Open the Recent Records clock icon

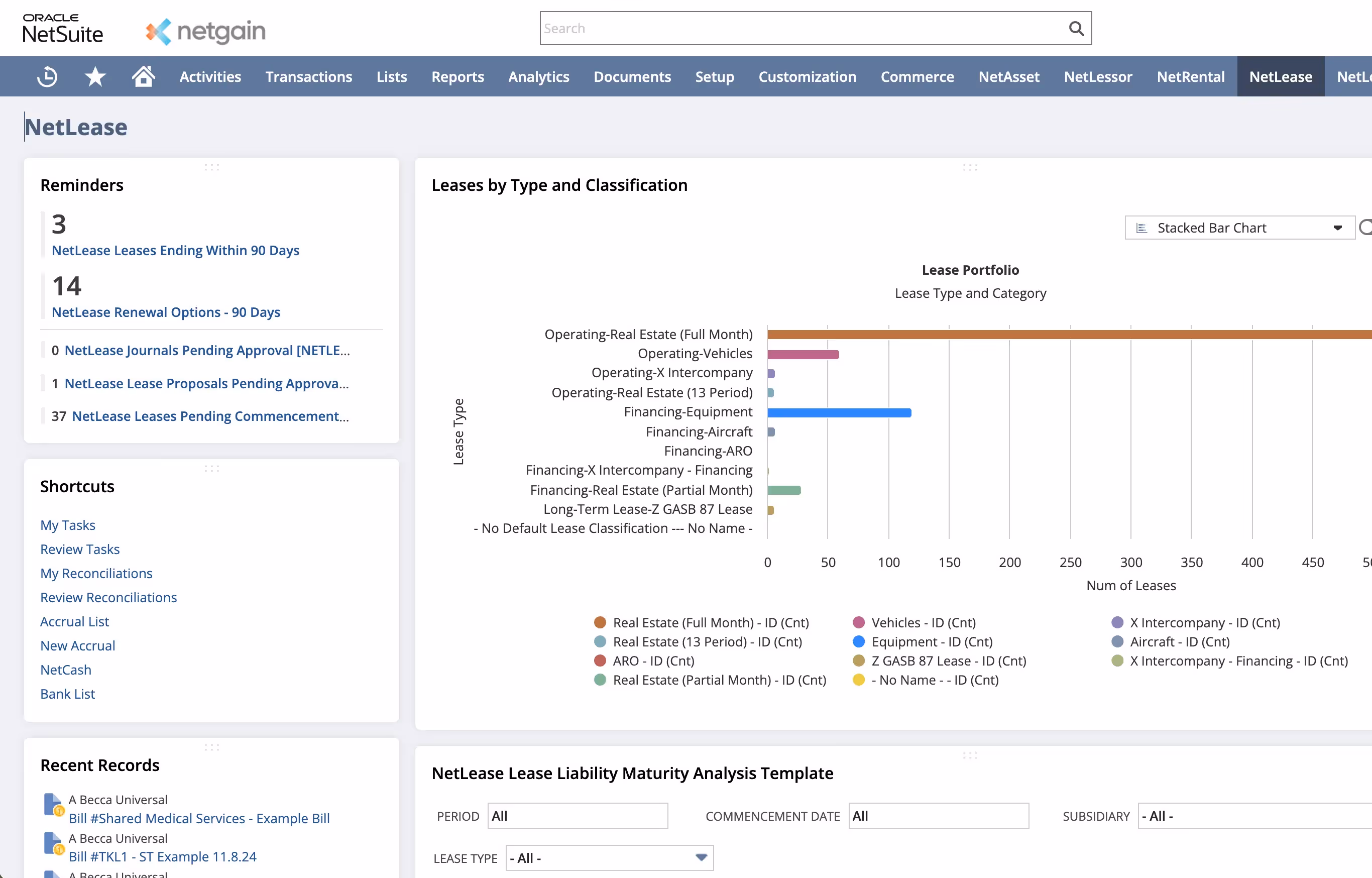pyautogui.click(x=47, y=76)
